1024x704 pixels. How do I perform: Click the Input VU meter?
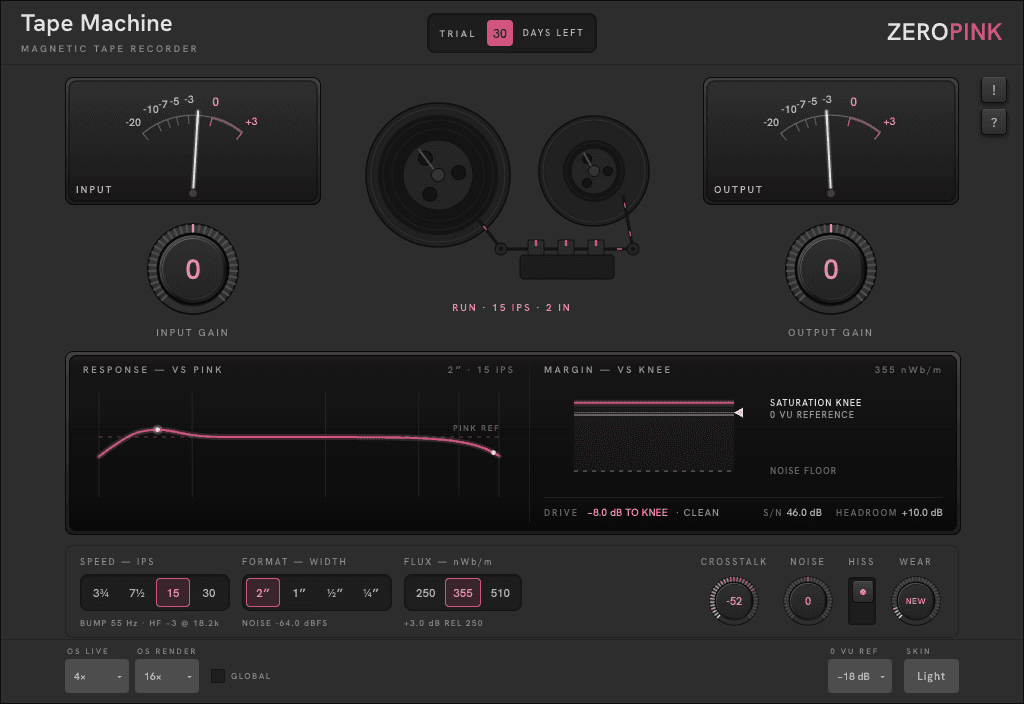point(193,141)
